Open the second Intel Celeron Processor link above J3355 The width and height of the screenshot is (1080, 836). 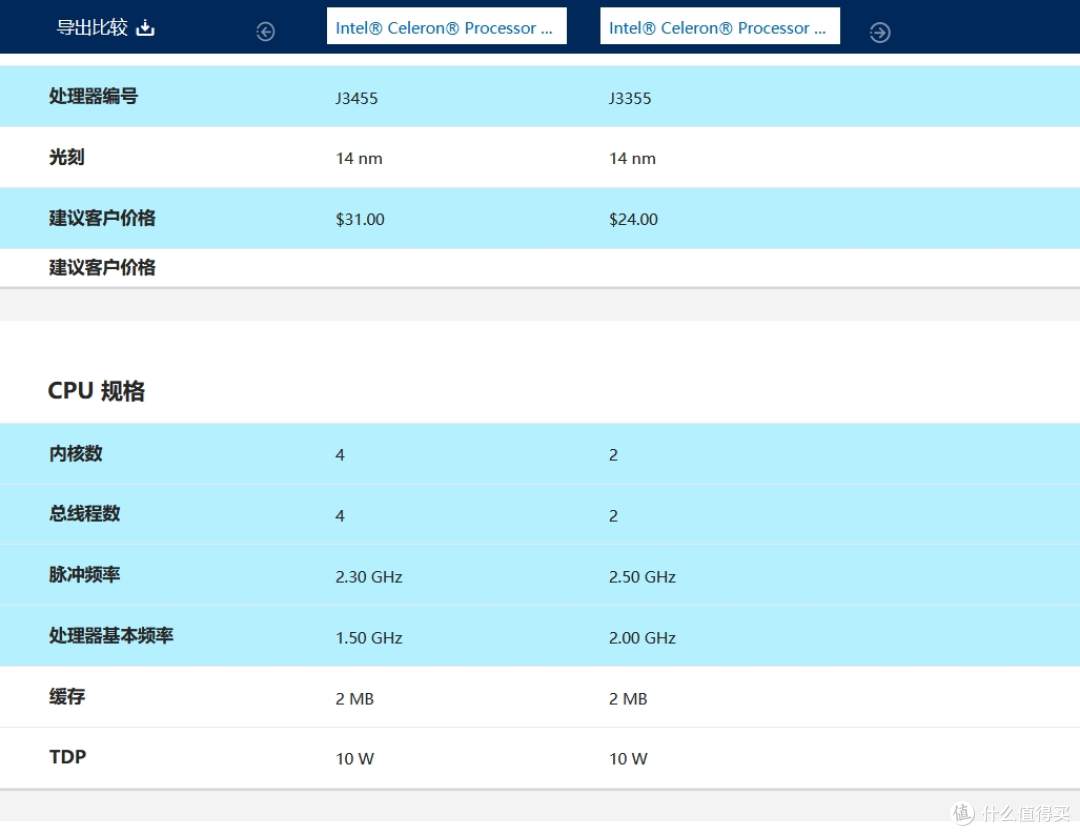(720, 26)
